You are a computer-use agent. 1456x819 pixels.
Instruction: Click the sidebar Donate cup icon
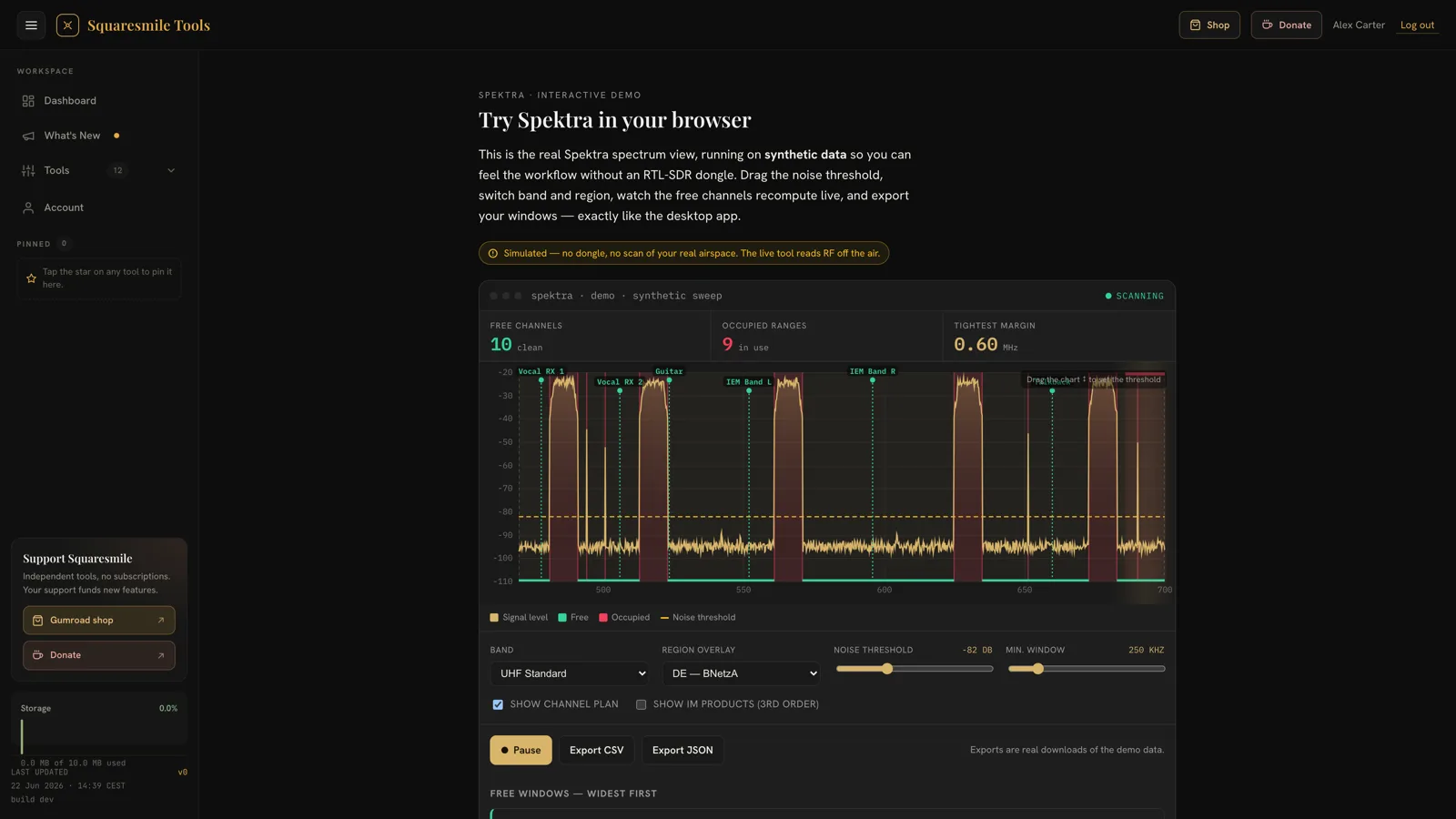[37, 655]
